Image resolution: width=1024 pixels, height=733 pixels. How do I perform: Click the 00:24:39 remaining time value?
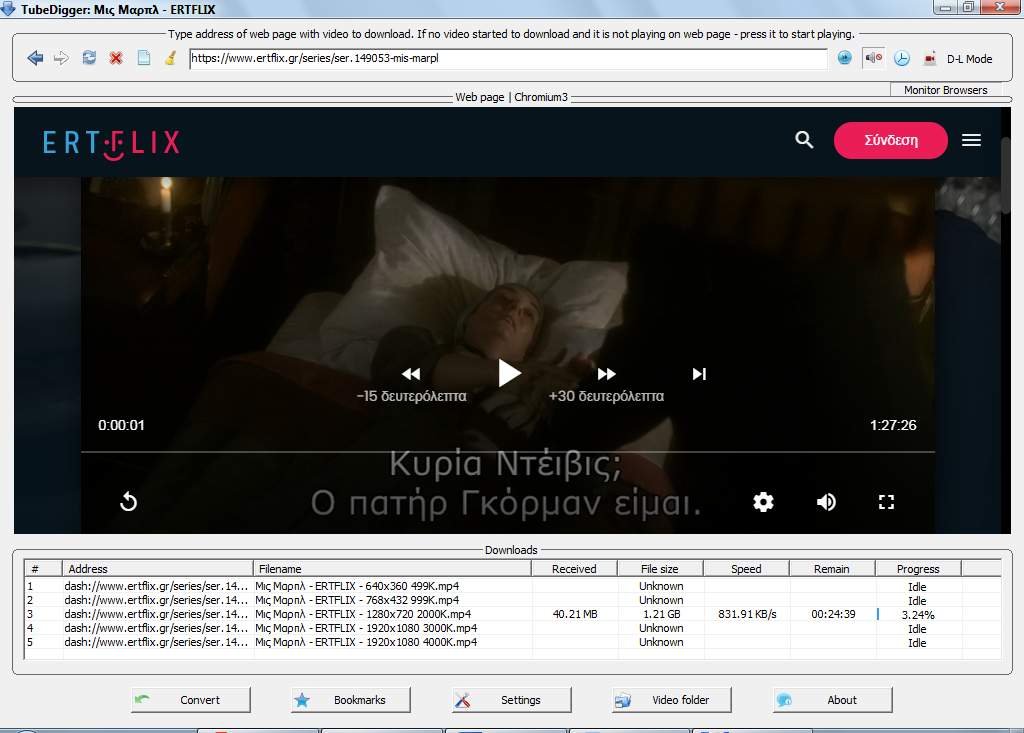833,614
